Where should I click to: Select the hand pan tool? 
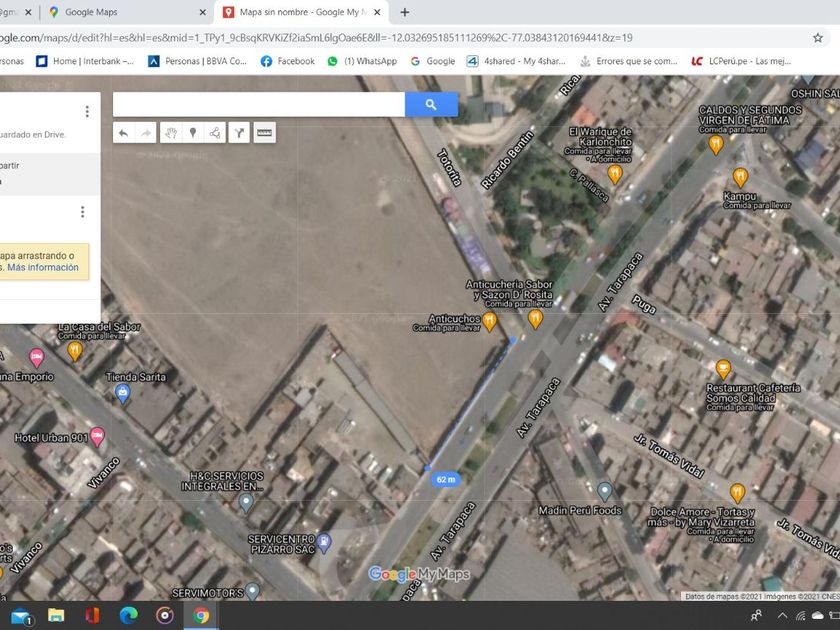click(x=171, y=133)
